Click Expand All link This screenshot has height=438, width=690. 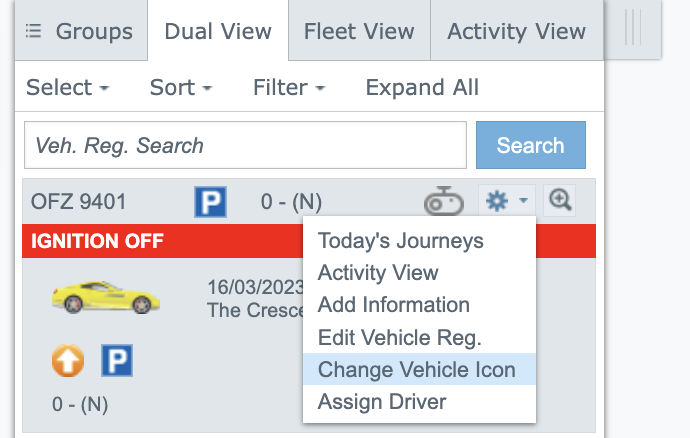422,87
